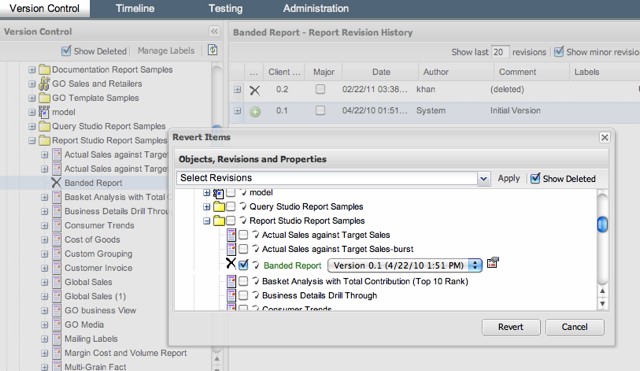Switch to the Version Control tab

(44, 9)
